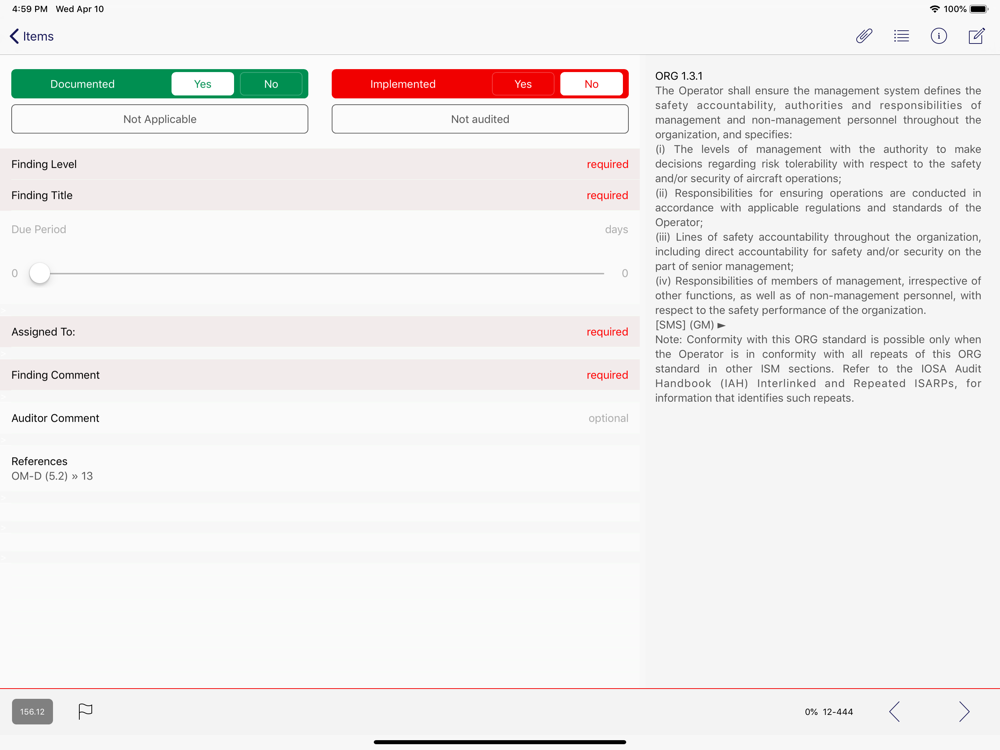This screenshot has height=750, width=1000.
Task: Mark item as Not Applicable
Action: pos(159,119)
